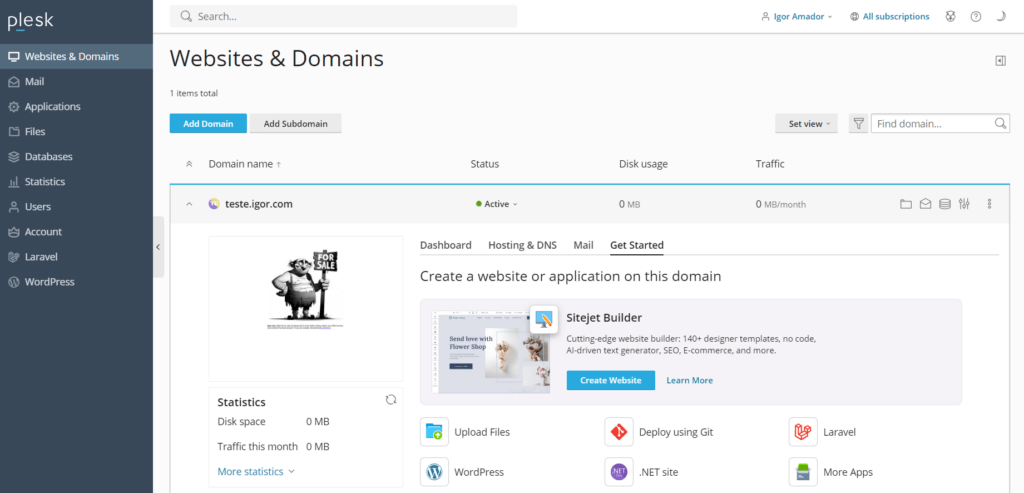Toggle the right sidebar panel icon
The image size is (1024, 493).
pyautogui.click(x=1000, y=61)
